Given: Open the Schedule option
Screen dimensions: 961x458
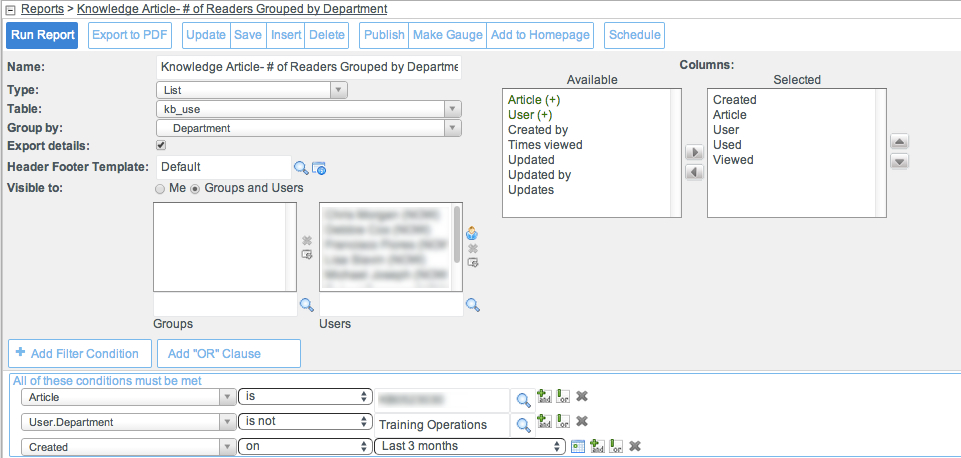Looking at the screenshot, I should click(x=634, y=35).
